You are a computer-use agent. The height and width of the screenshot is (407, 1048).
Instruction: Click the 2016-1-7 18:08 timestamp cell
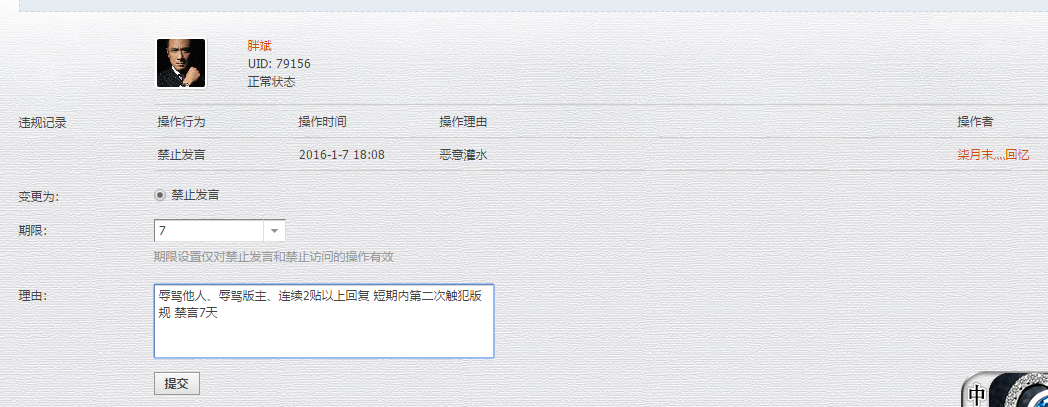coord(341,155)
